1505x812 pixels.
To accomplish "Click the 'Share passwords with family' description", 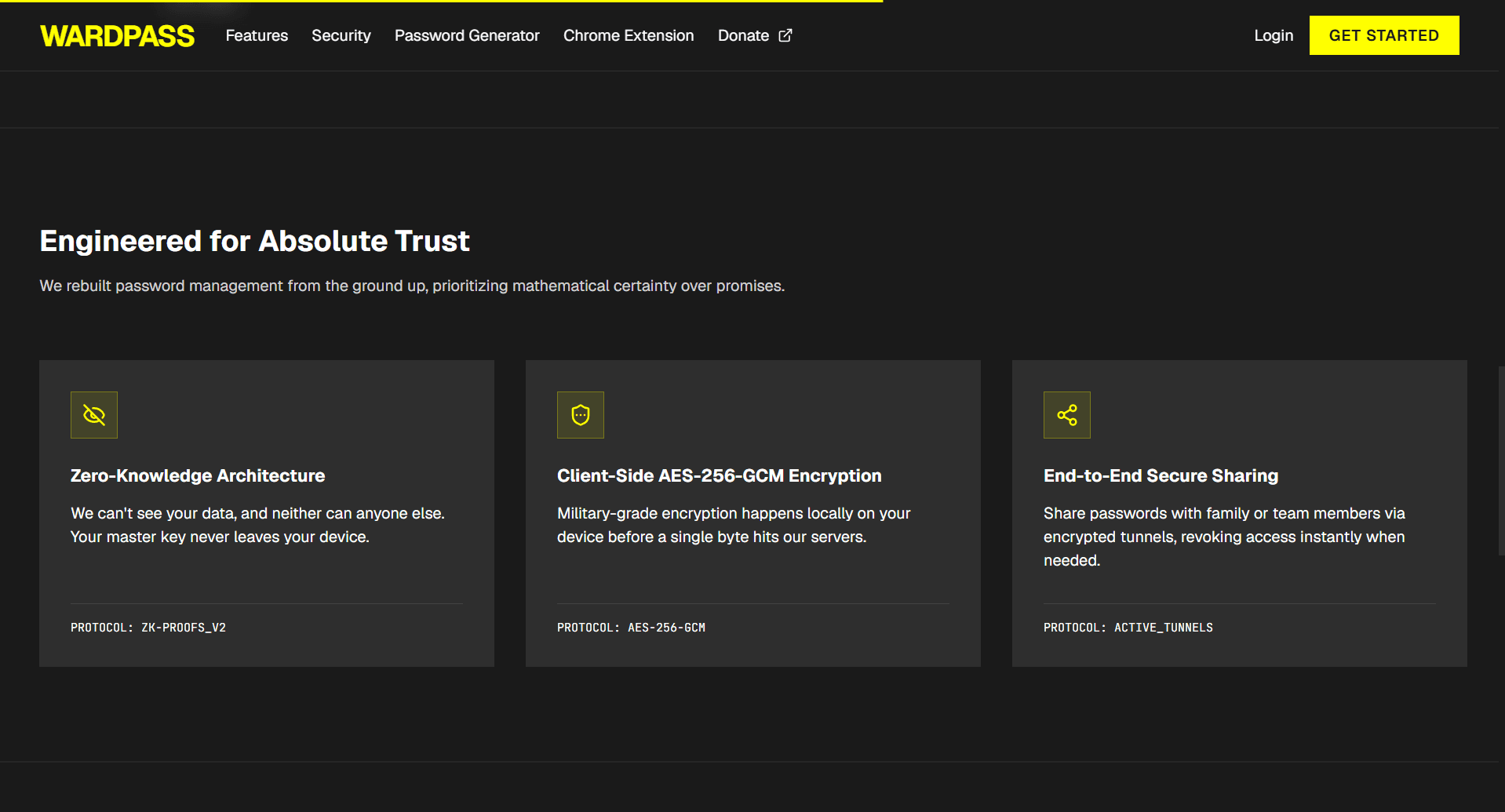I will coord(1224,537).
